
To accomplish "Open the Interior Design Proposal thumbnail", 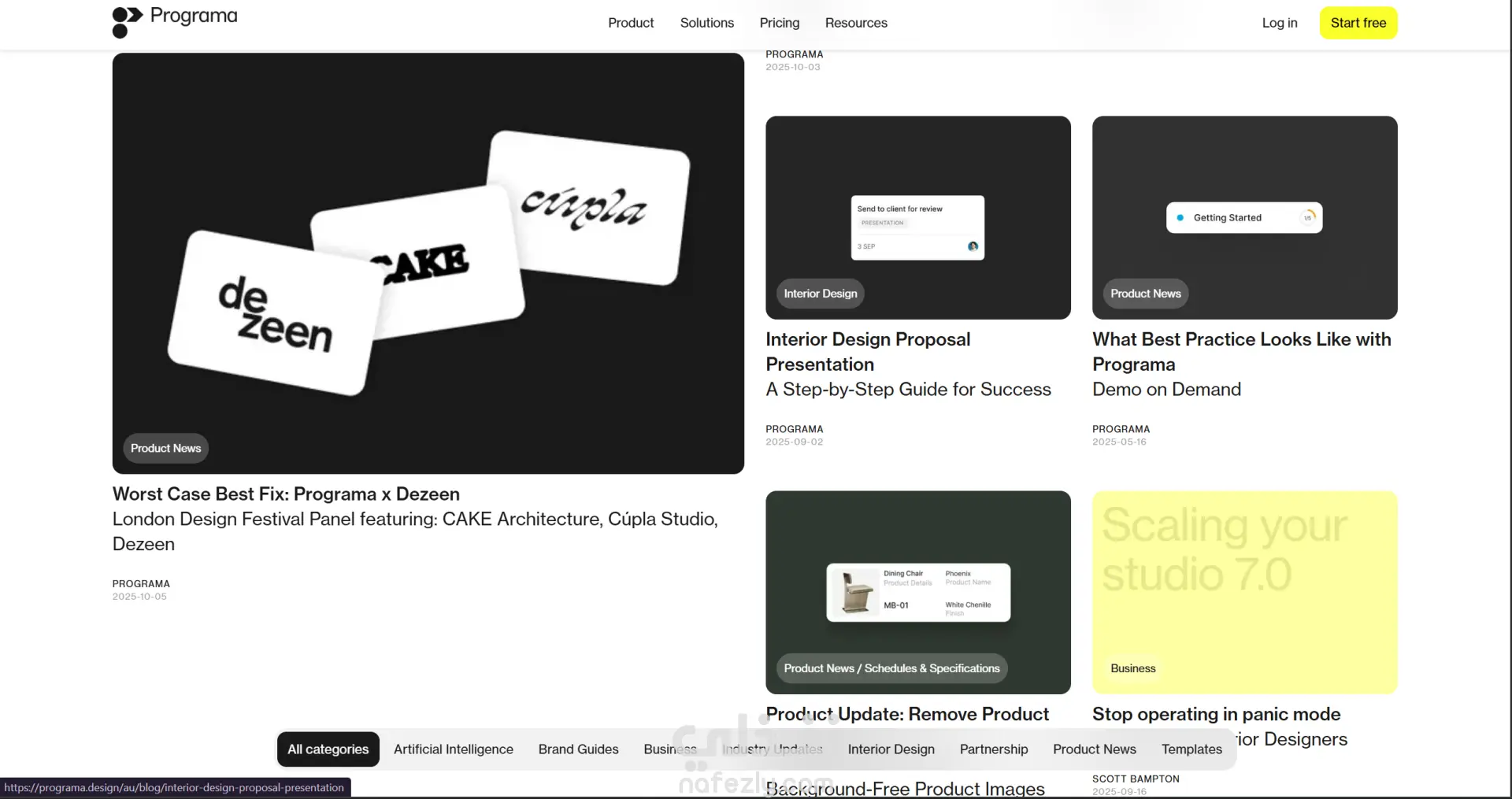I will [x=918, y=218].
